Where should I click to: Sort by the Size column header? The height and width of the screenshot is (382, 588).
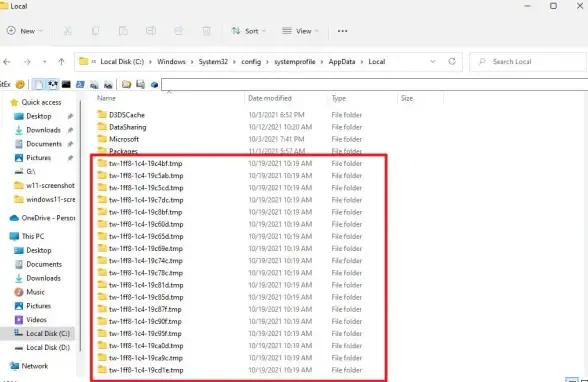pyautogui.click(x=407, y=98)
